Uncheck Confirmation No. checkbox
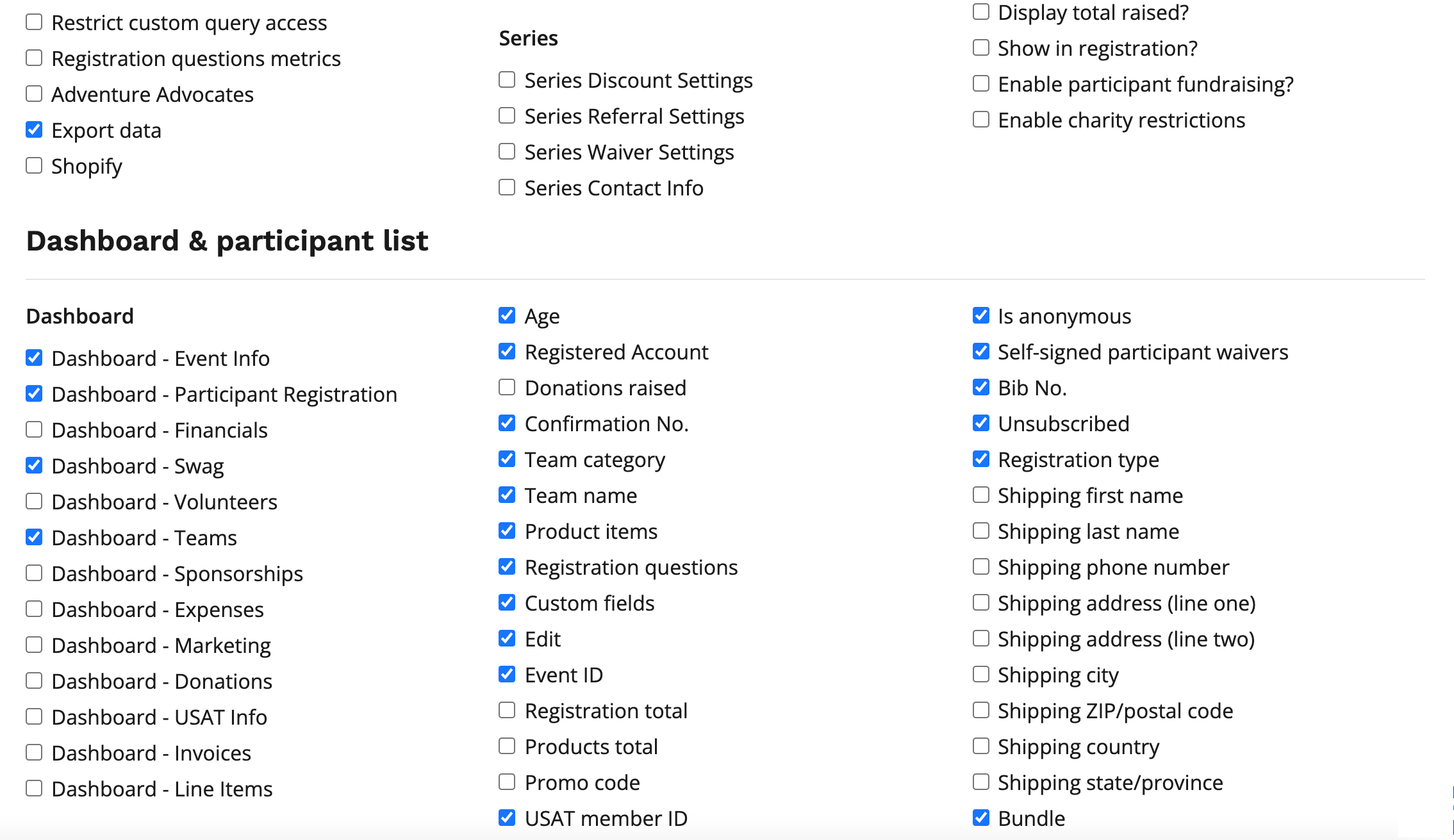1454x840 pixels. (507, 424)
